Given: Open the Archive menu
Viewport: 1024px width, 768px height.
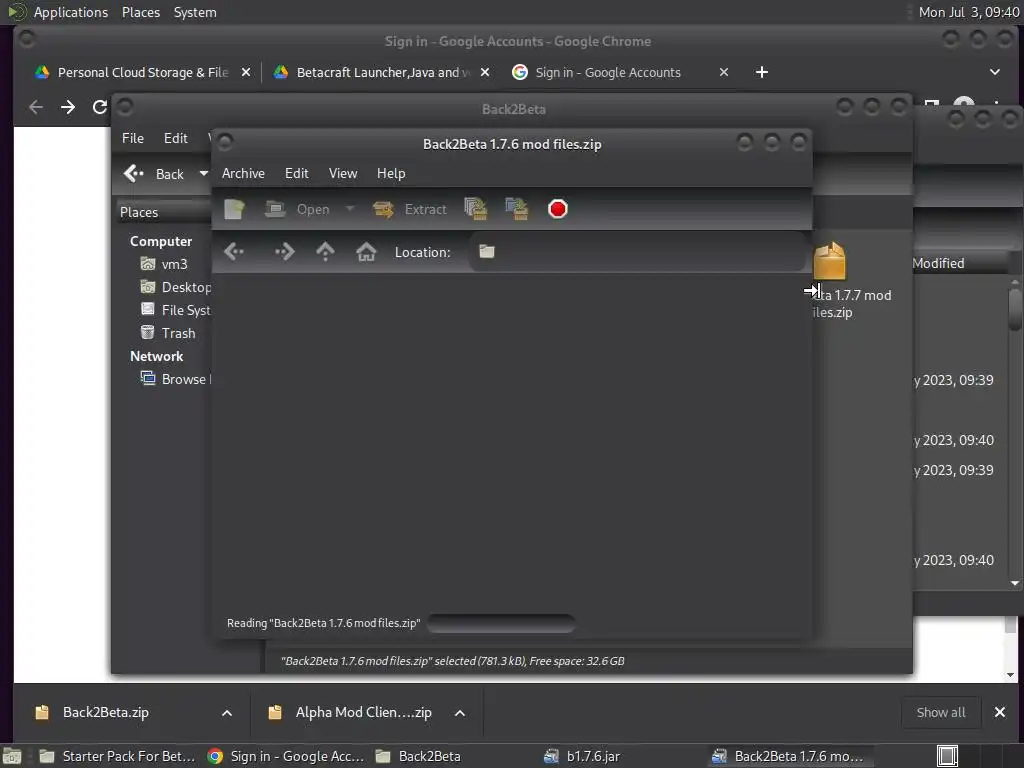Looking at the screenshot, I should coord(243,173).
